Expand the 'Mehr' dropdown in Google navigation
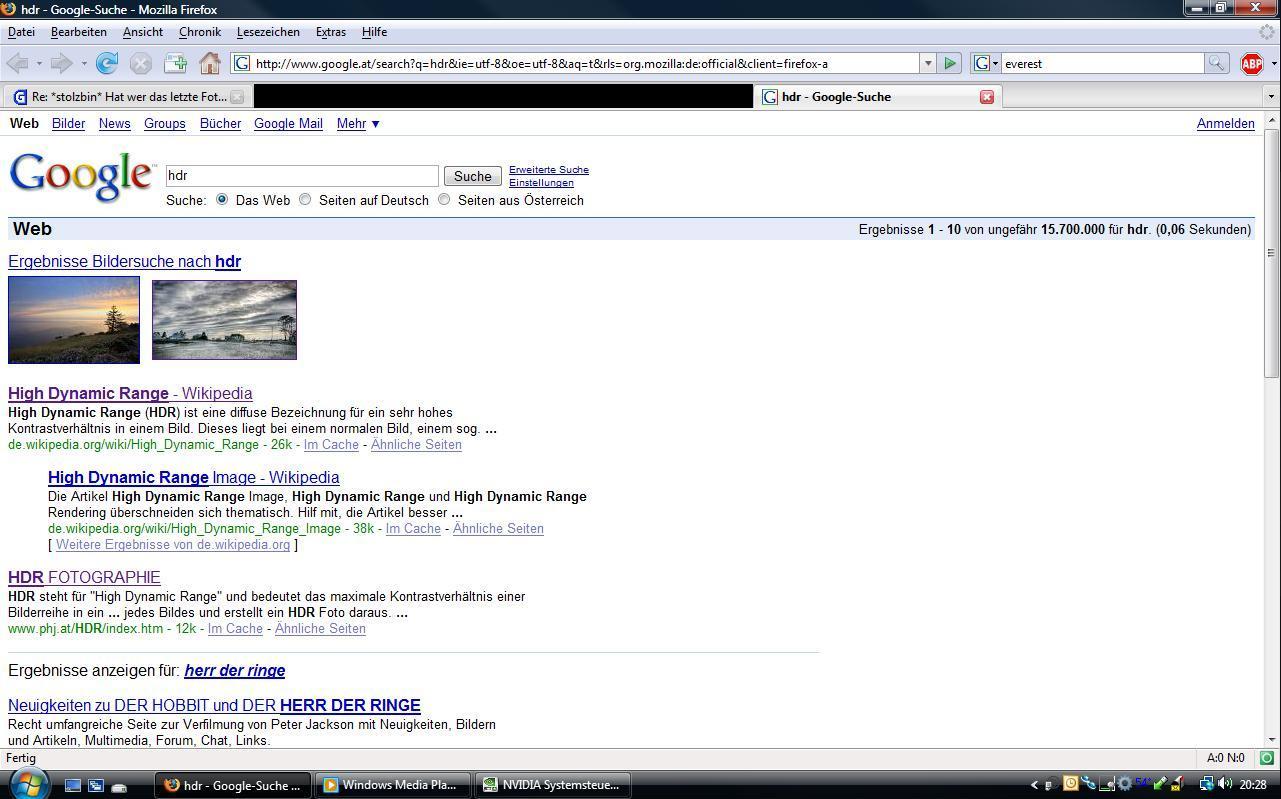The image size is (1281, 799). click(x=358, y=124)
